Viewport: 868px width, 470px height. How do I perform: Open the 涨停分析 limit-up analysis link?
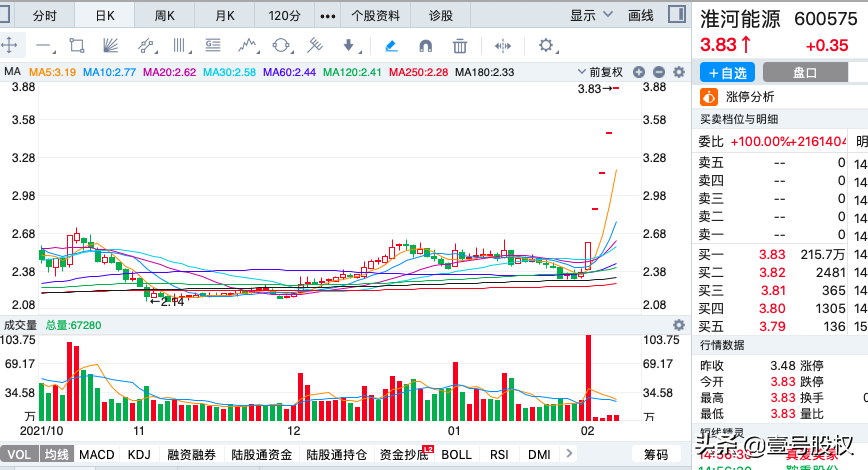(x=750, y=97)
